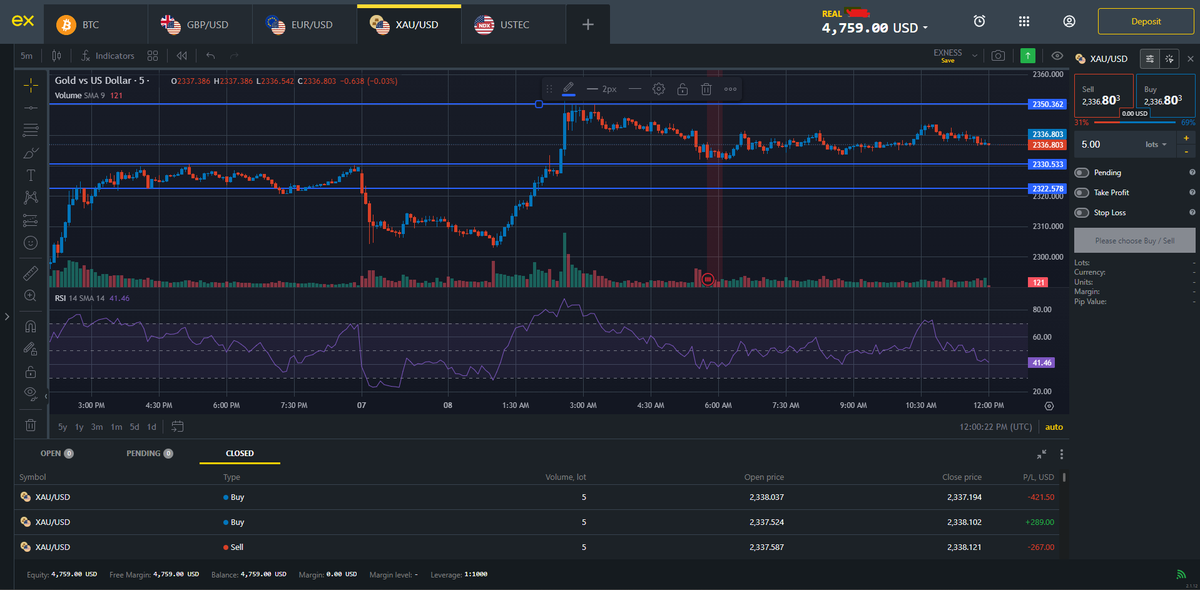
Task: Click the bar replay rewind icon
Action: (181, 56)
